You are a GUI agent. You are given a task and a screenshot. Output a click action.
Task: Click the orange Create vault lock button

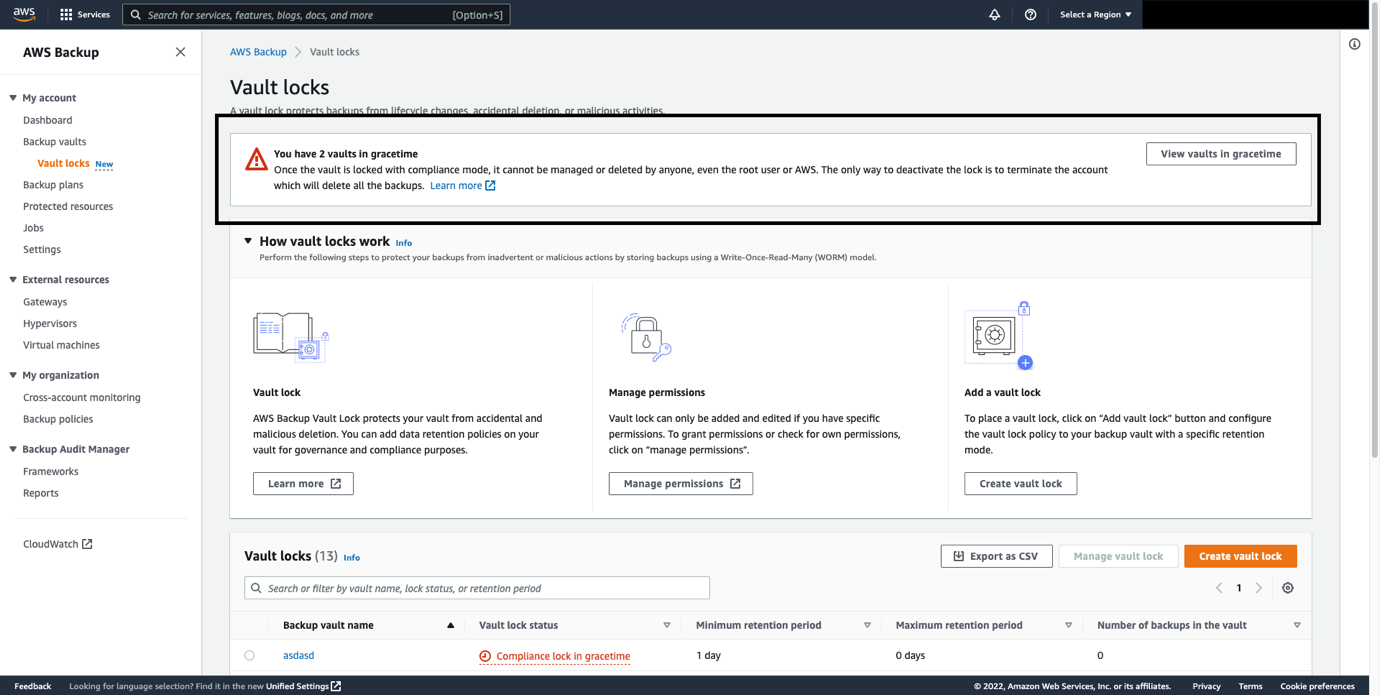point(1240,556)
